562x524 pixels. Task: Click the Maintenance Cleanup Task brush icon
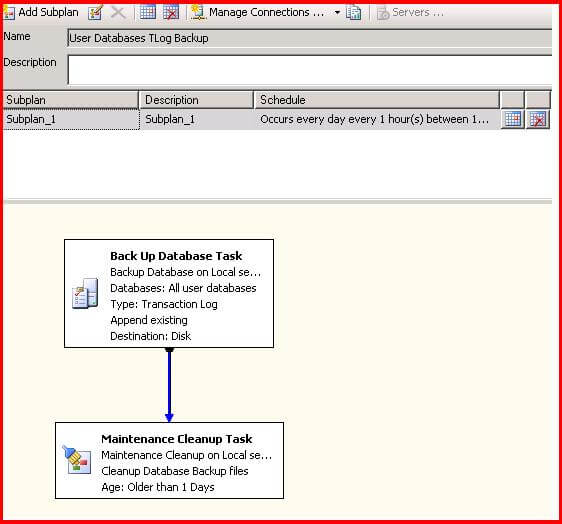tap(77, 460)
